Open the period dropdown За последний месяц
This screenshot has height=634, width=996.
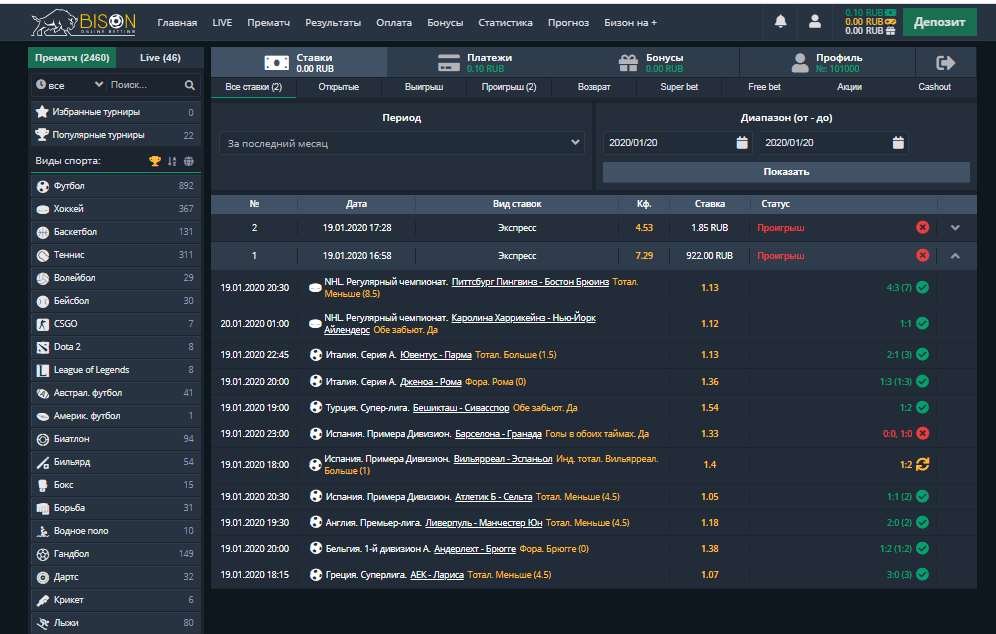click(401, 143)
